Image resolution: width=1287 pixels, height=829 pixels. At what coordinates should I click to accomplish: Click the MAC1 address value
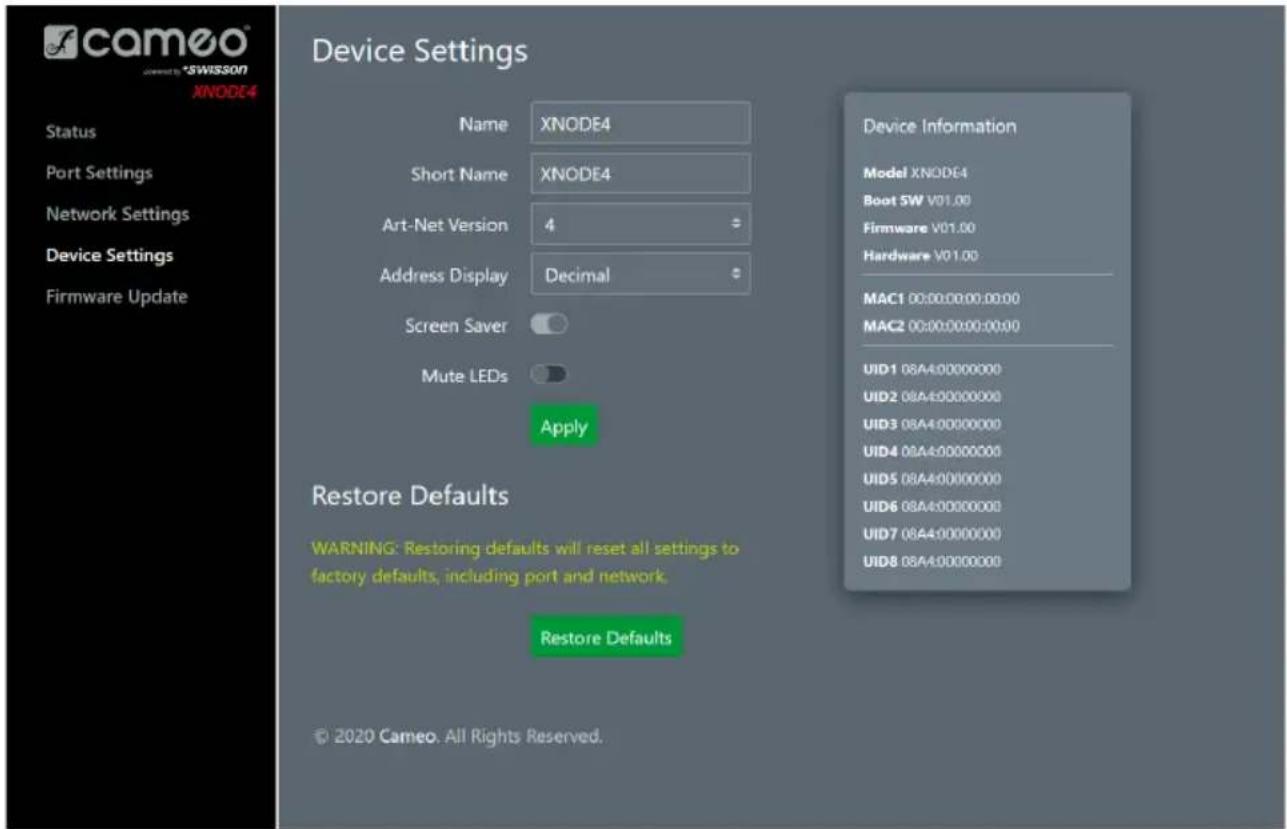(x=964, y=299)
